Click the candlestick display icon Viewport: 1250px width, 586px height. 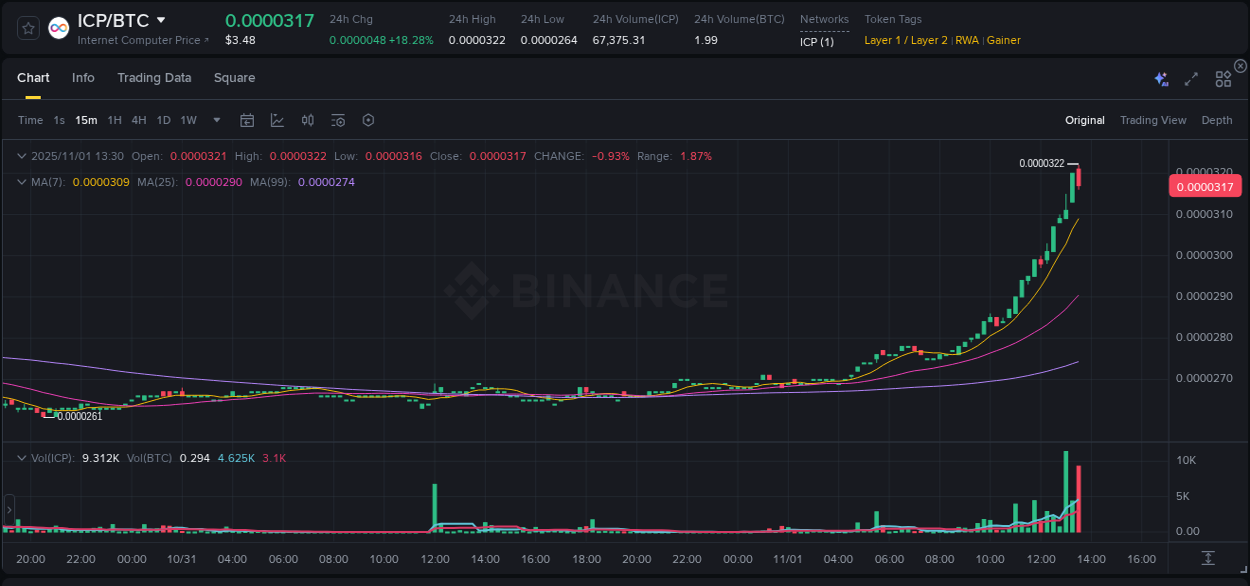coord(307,120)
